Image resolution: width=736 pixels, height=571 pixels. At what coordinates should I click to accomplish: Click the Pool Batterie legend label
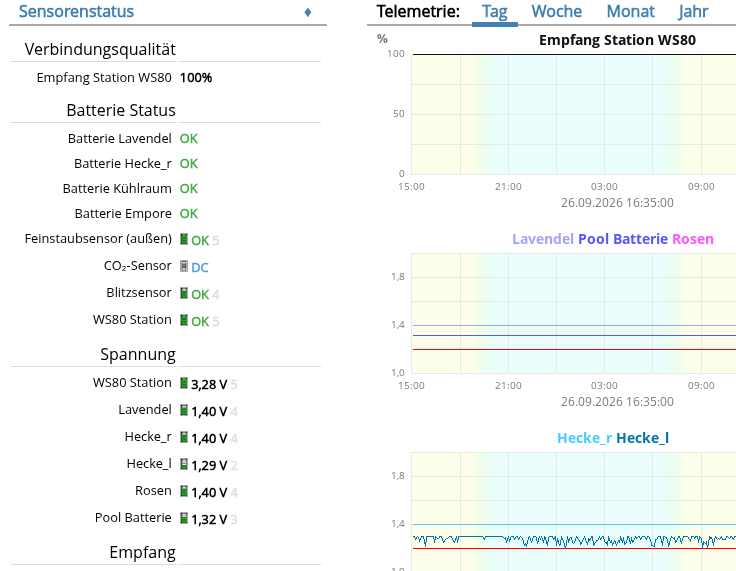coord(623,239)
